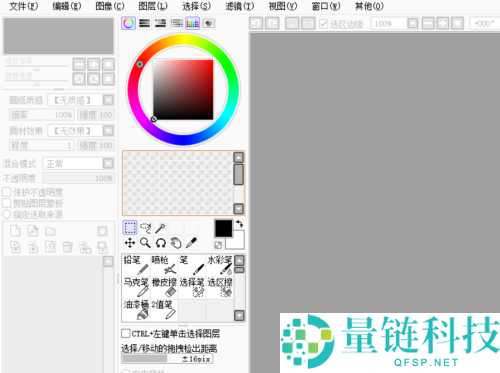Open the 文件(F) menu
Image resolution: width=500 pixels, height=373 pixels.
pyautogui.click(x=24, y=6)
